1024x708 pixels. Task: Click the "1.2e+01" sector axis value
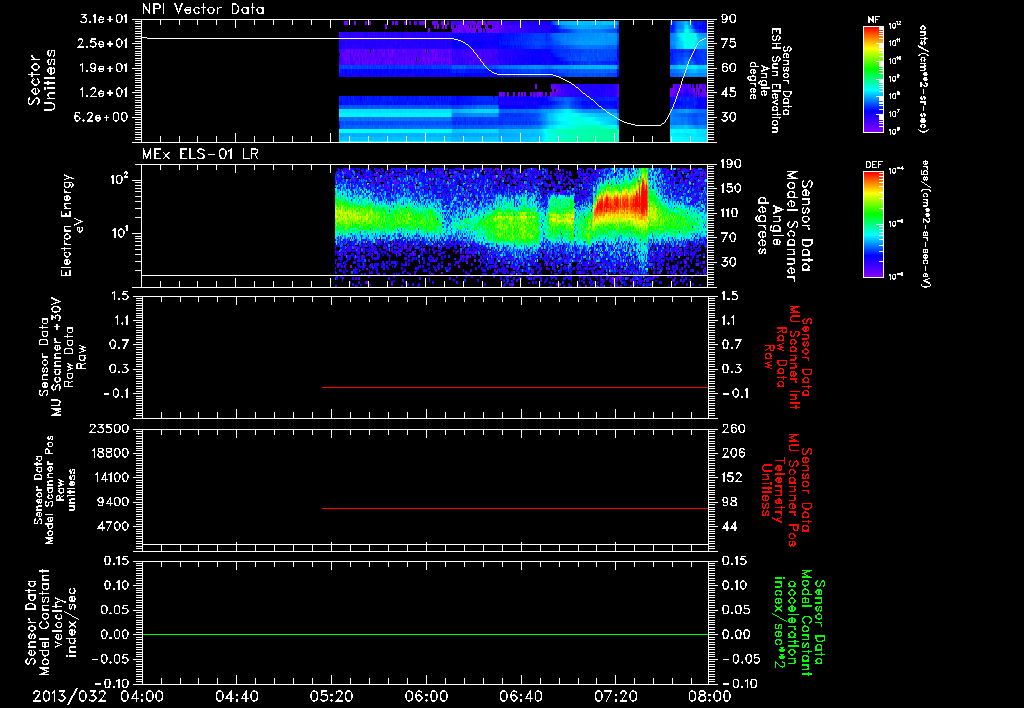pyautogui.click(x=104, y=93)
